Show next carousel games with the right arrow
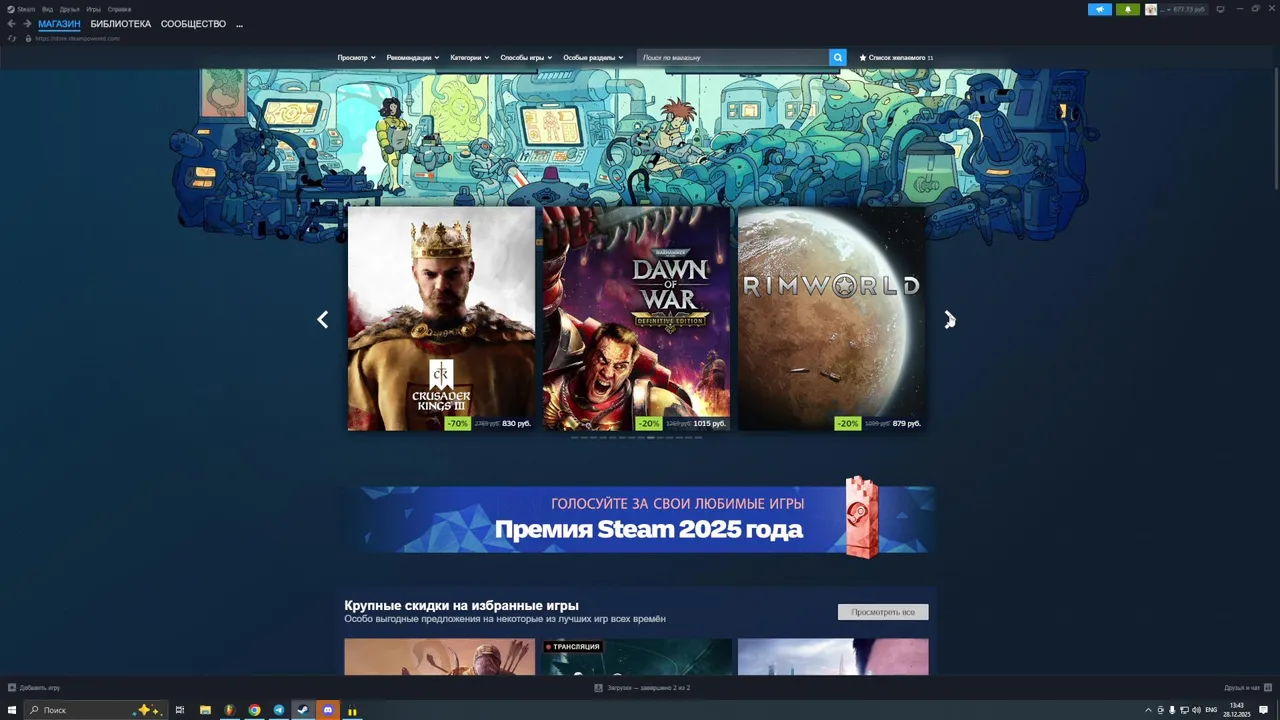Viewport: 1280px width, 720px height. 949,319
